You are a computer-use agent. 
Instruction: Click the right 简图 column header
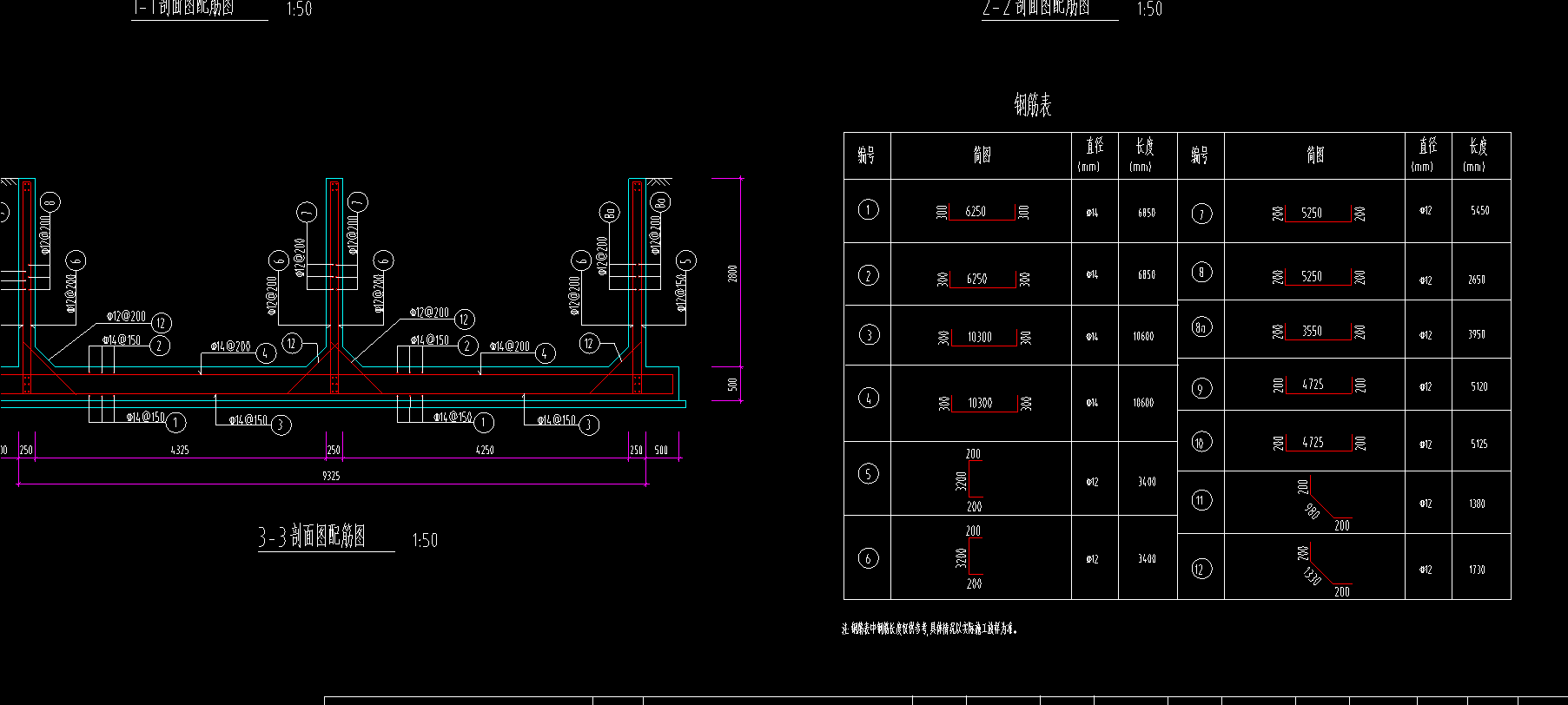pos(1315,155)
